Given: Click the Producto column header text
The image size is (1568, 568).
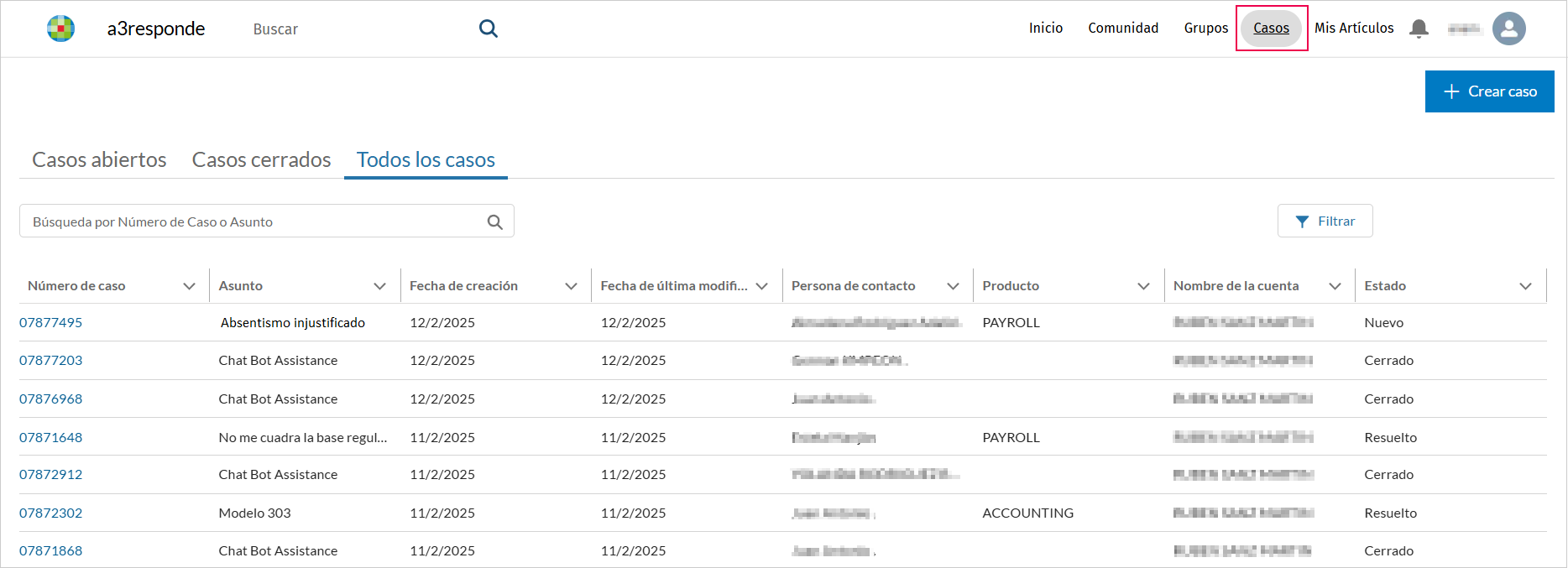Looking at the screenshot, I should 1011,286.
